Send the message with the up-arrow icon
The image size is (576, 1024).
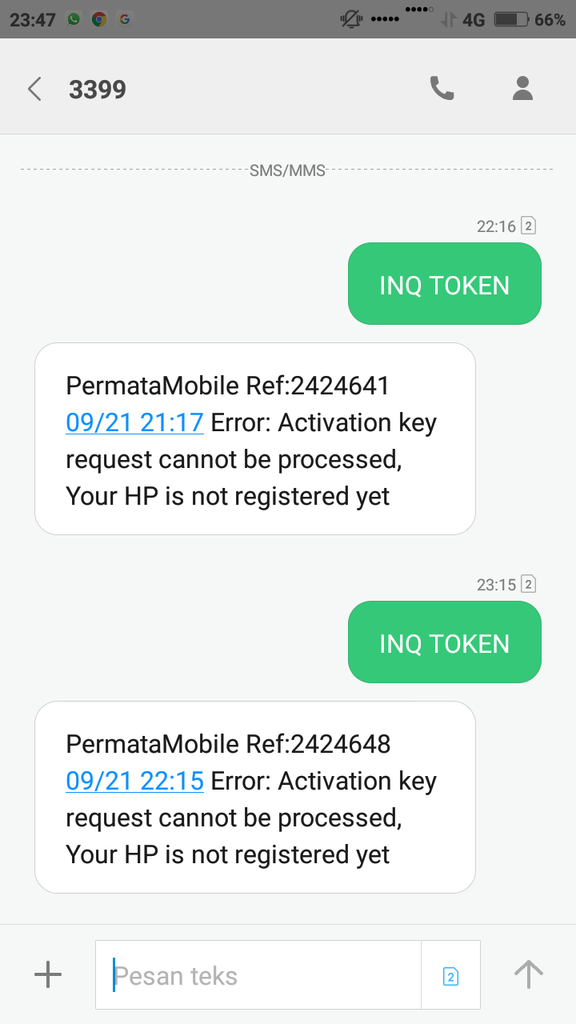[528, 974]
